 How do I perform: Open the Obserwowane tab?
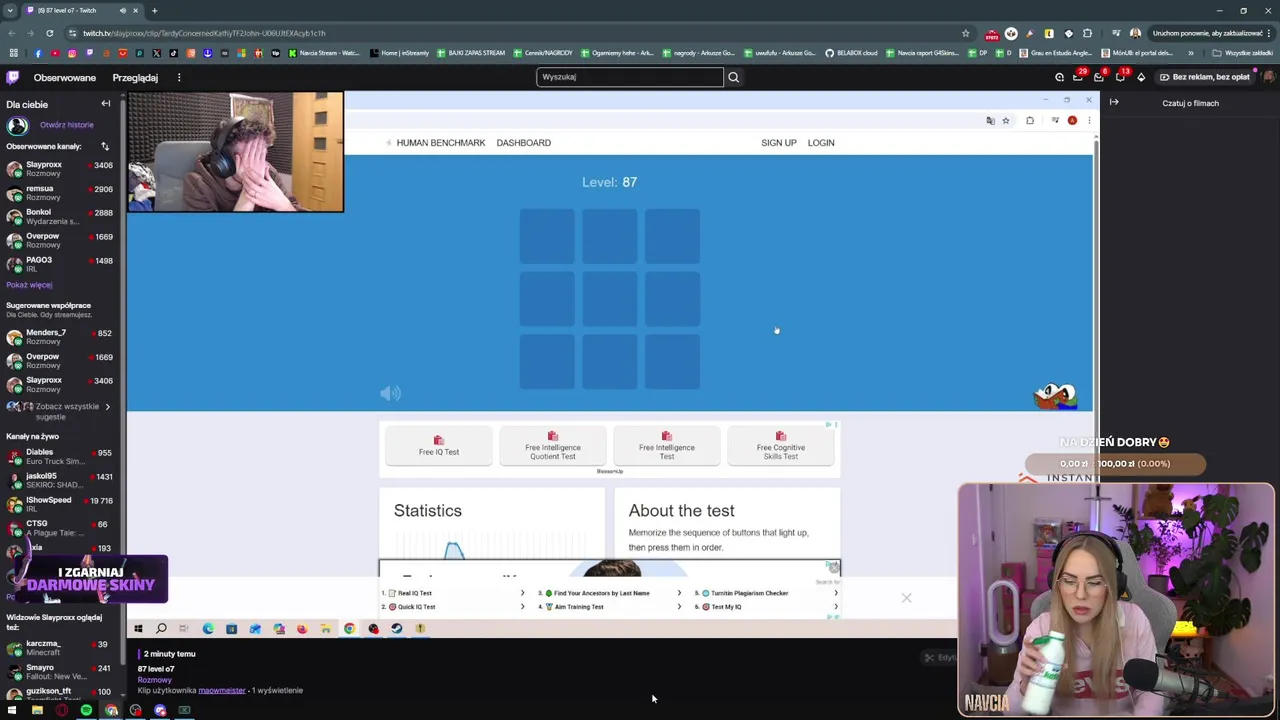[x=65, y=77]
